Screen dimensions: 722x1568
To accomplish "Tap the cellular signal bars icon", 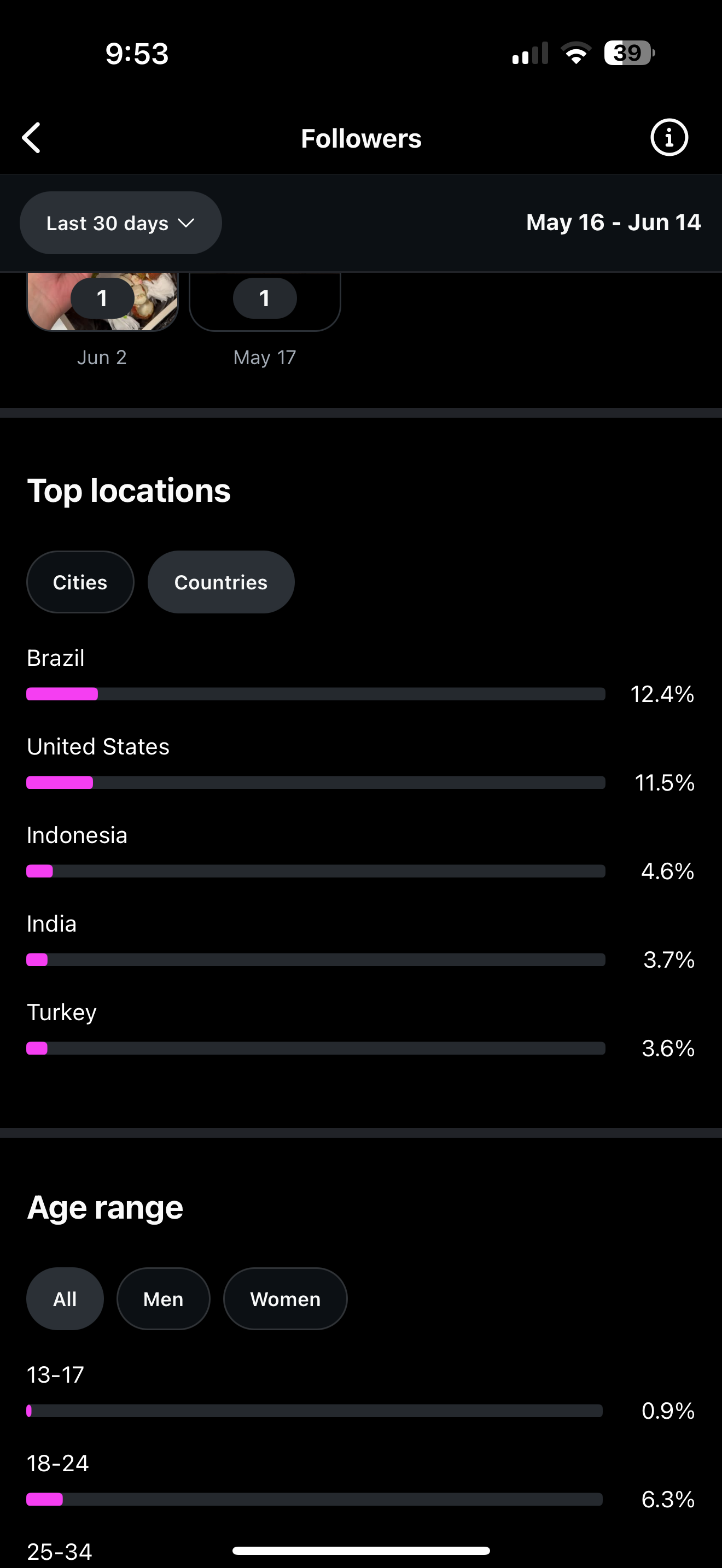I will tap(530, 53).
